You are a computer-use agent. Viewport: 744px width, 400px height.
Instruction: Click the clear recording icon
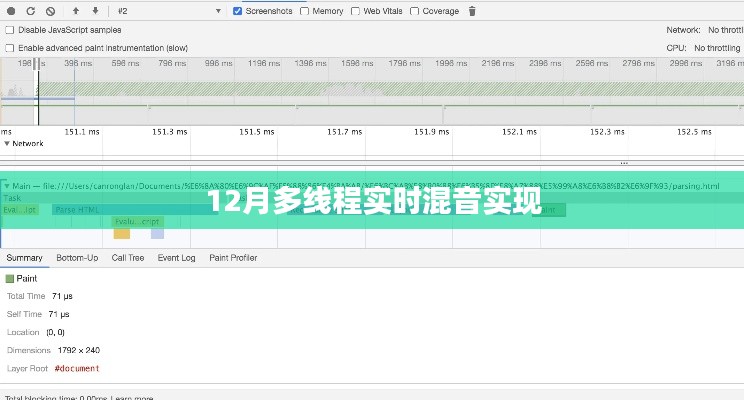click(x=50, y=11)
